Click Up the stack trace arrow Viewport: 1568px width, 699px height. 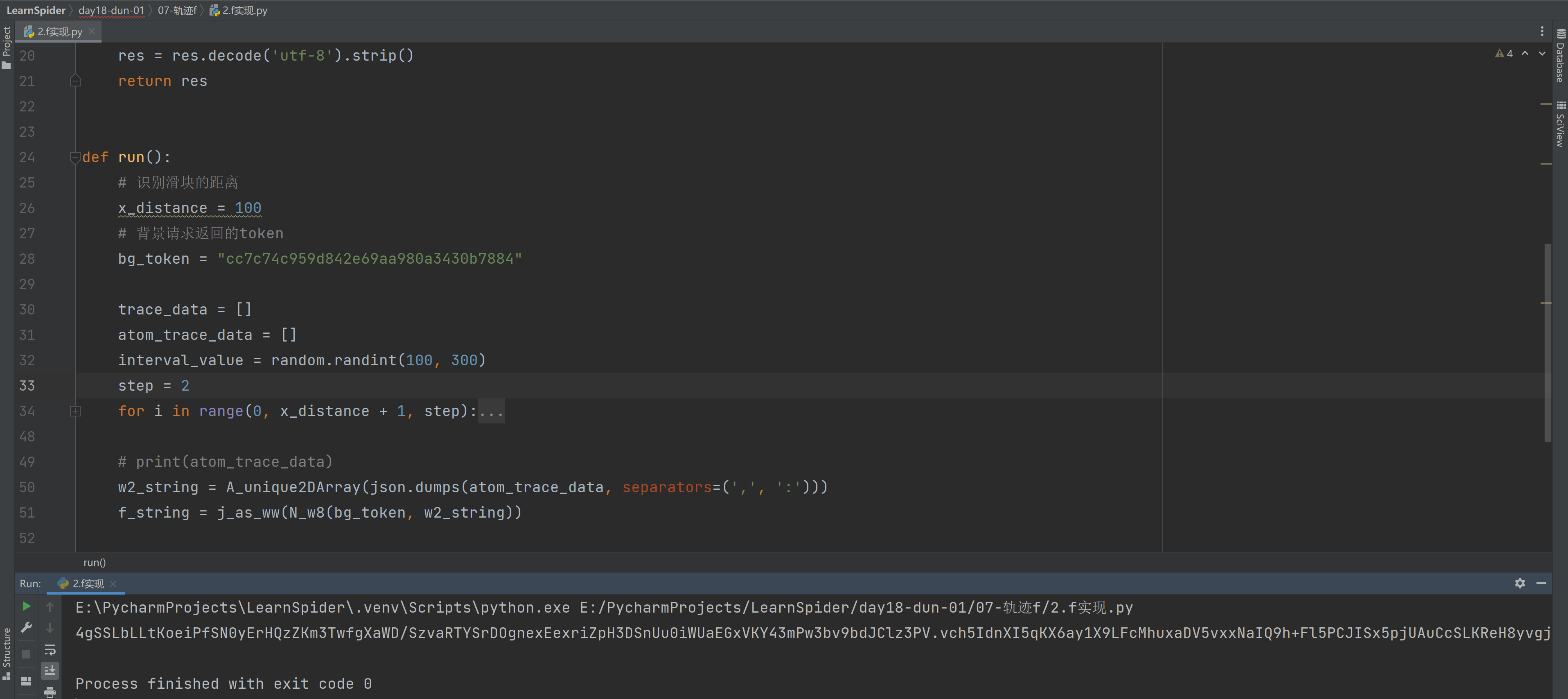tap(50, 606)
